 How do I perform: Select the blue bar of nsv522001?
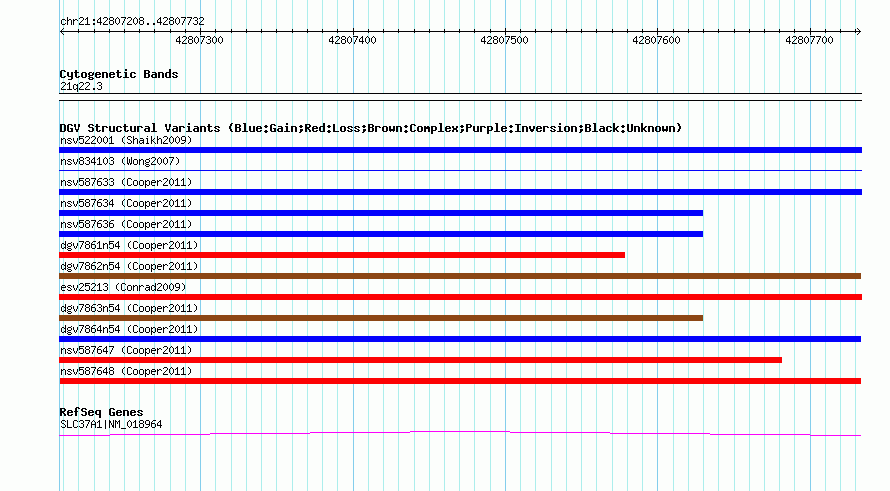(460, 150)
